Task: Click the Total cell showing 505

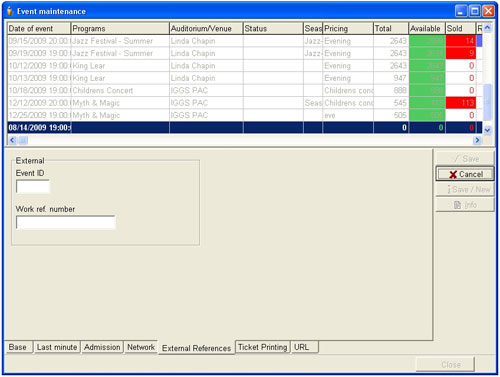Action: point(391,115)
